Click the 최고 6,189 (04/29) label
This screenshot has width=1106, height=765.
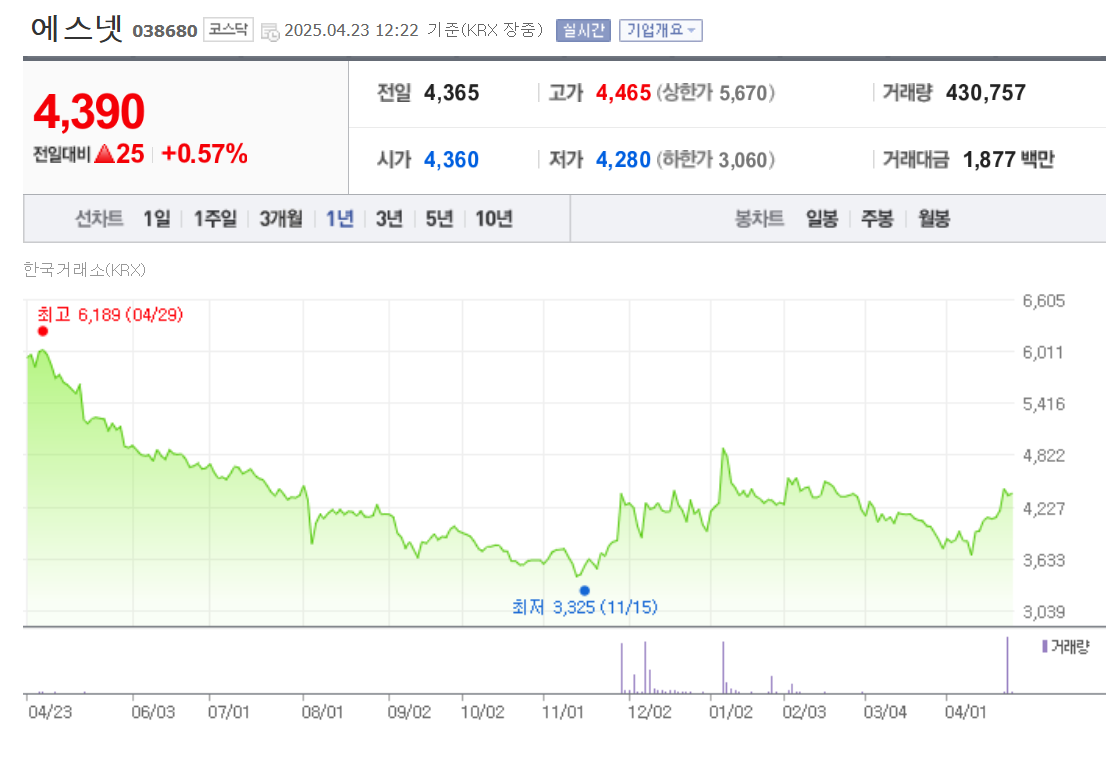pyautogui.click(x=110, y=314)
